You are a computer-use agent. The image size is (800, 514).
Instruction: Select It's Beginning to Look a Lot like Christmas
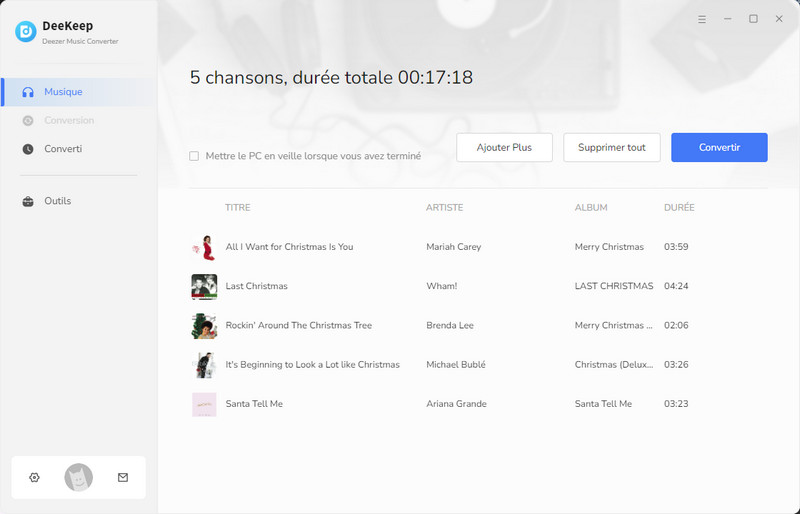coord(313,364)
